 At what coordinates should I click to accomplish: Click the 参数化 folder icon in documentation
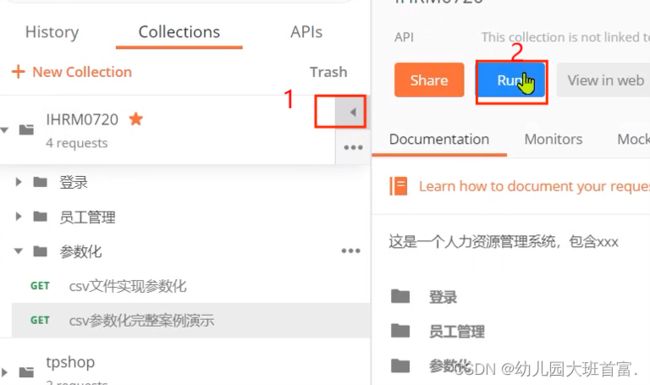click(x=400, y=366)
